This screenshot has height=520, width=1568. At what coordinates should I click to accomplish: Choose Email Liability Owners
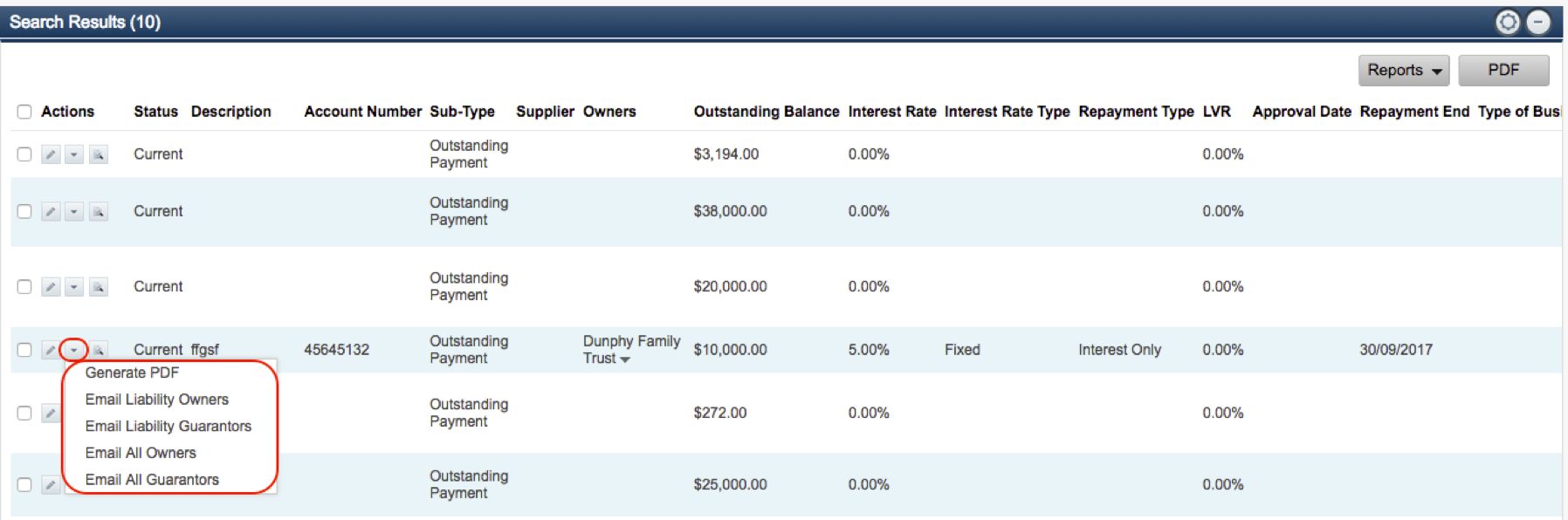(157, 400)
